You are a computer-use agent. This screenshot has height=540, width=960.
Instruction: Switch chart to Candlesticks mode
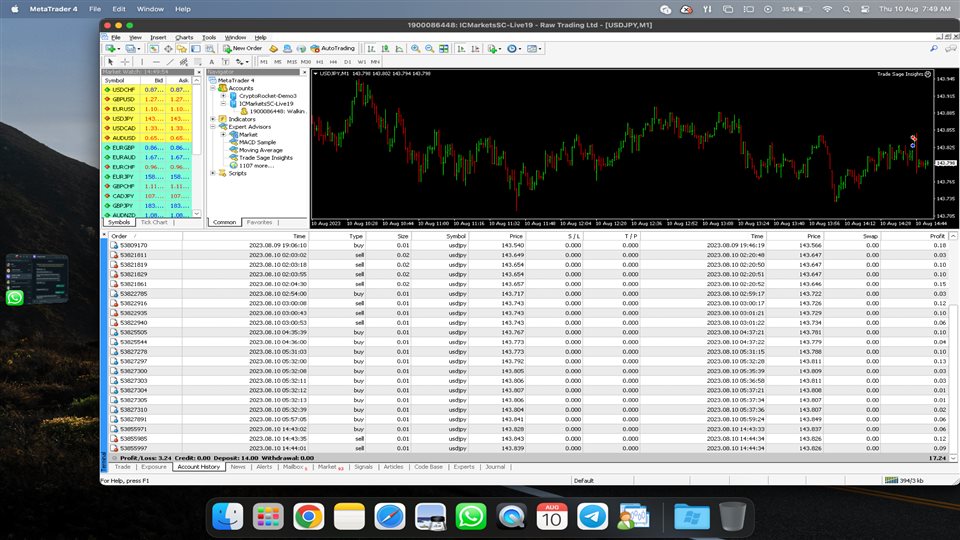coord(385,48)
